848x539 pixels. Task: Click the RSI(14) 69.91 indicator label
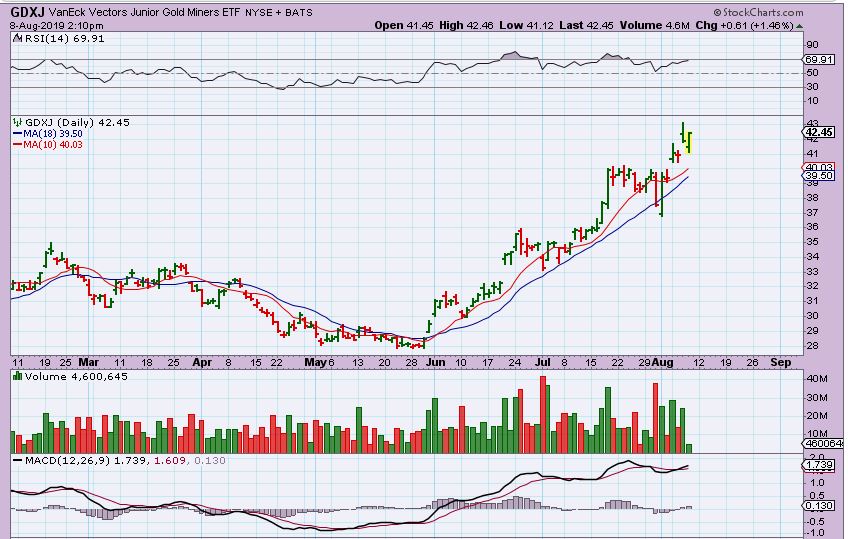pos(65,39)
